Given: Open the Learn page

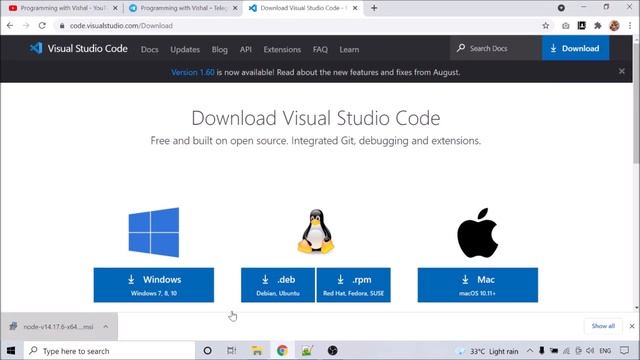Looking at the screenshot, I should coord(349,49).
